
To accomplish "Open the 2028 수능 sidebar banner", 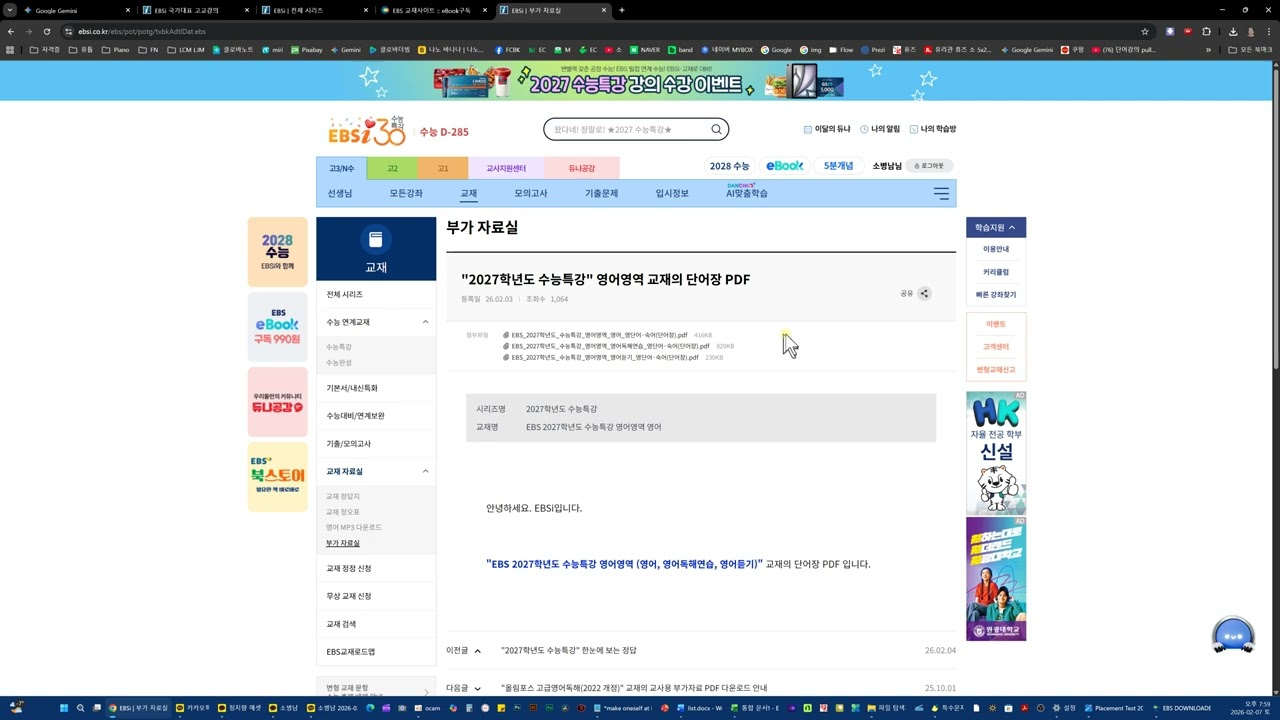I will pyautogui.click(x=277, y=252).
